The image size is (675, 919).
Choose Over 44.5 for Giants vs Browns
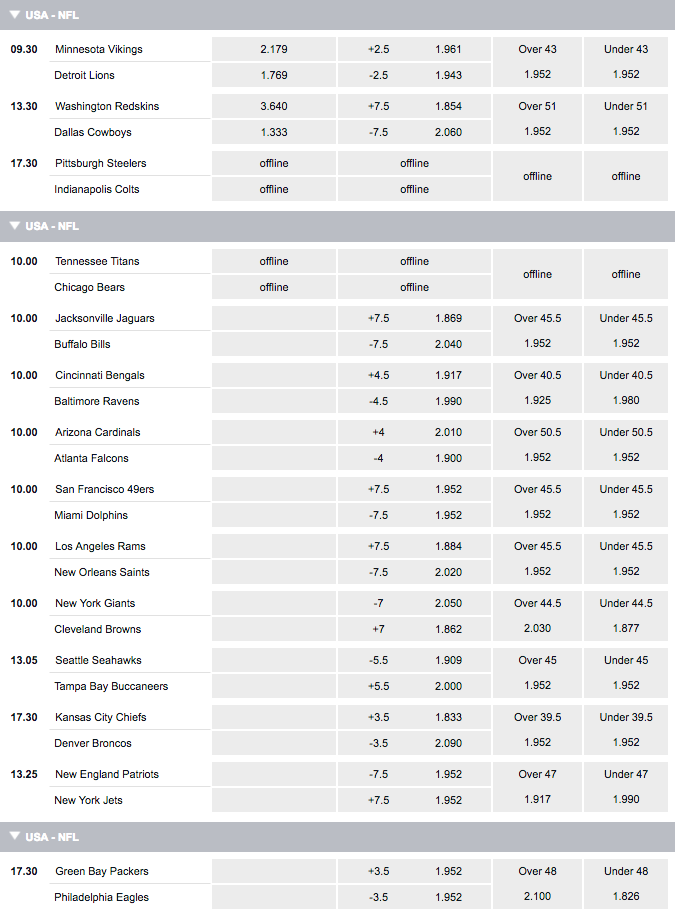click(537, 616)
